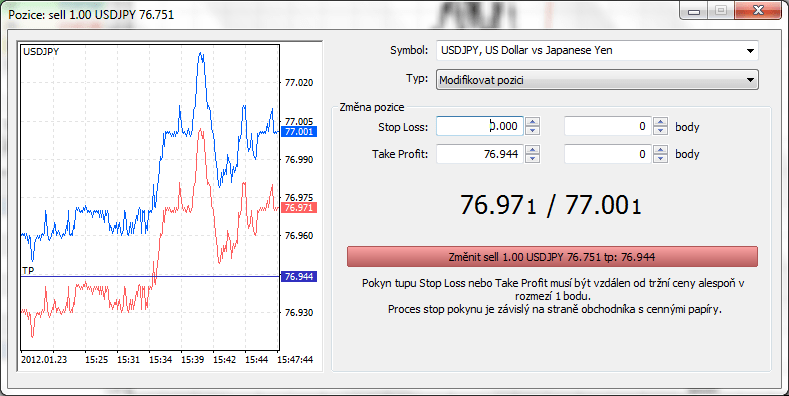Click the 76.990 price axis label

[299, 160]
